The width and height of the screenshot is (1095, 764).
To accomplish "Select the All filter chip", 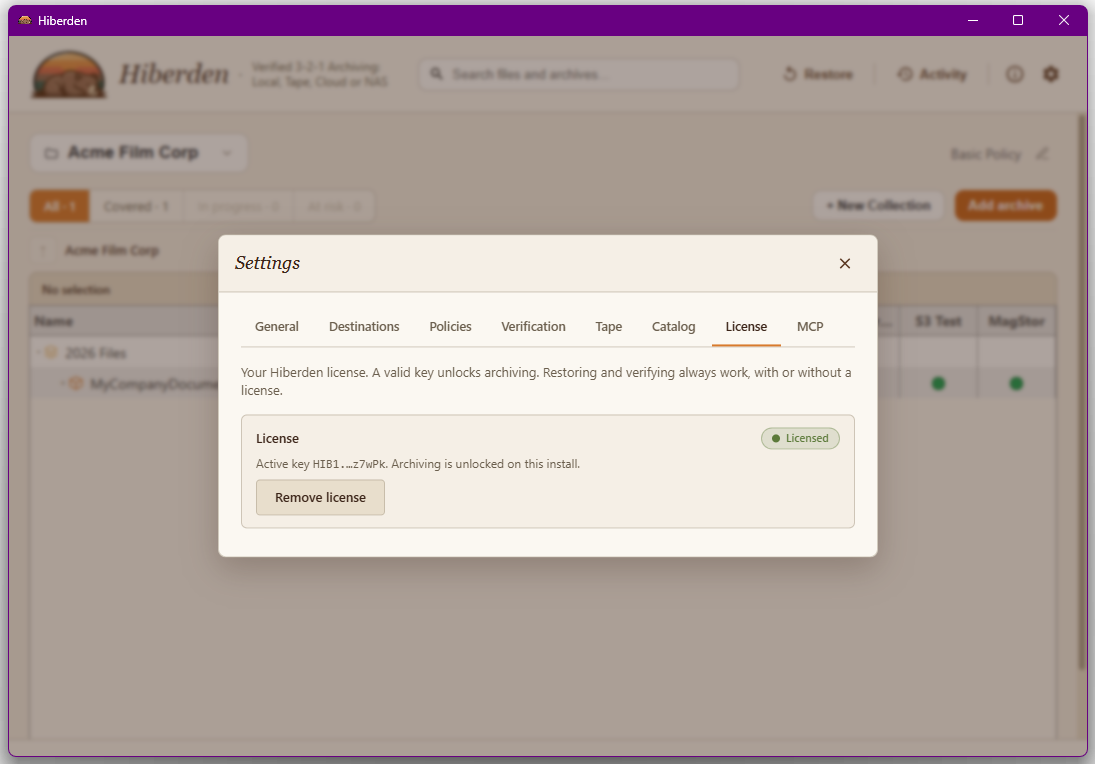I will pyautogui.click(x=59, y=206).
